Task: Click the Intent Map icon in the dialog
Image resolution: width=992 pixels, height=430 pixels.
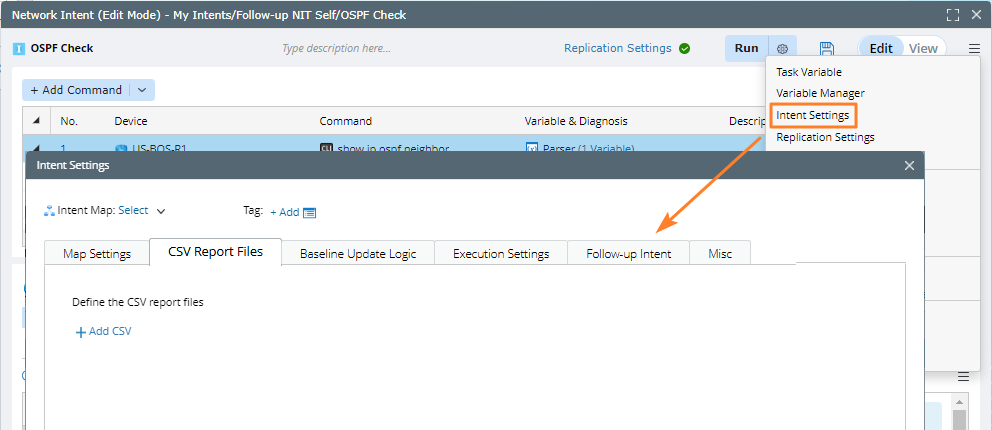Action: 49,211
